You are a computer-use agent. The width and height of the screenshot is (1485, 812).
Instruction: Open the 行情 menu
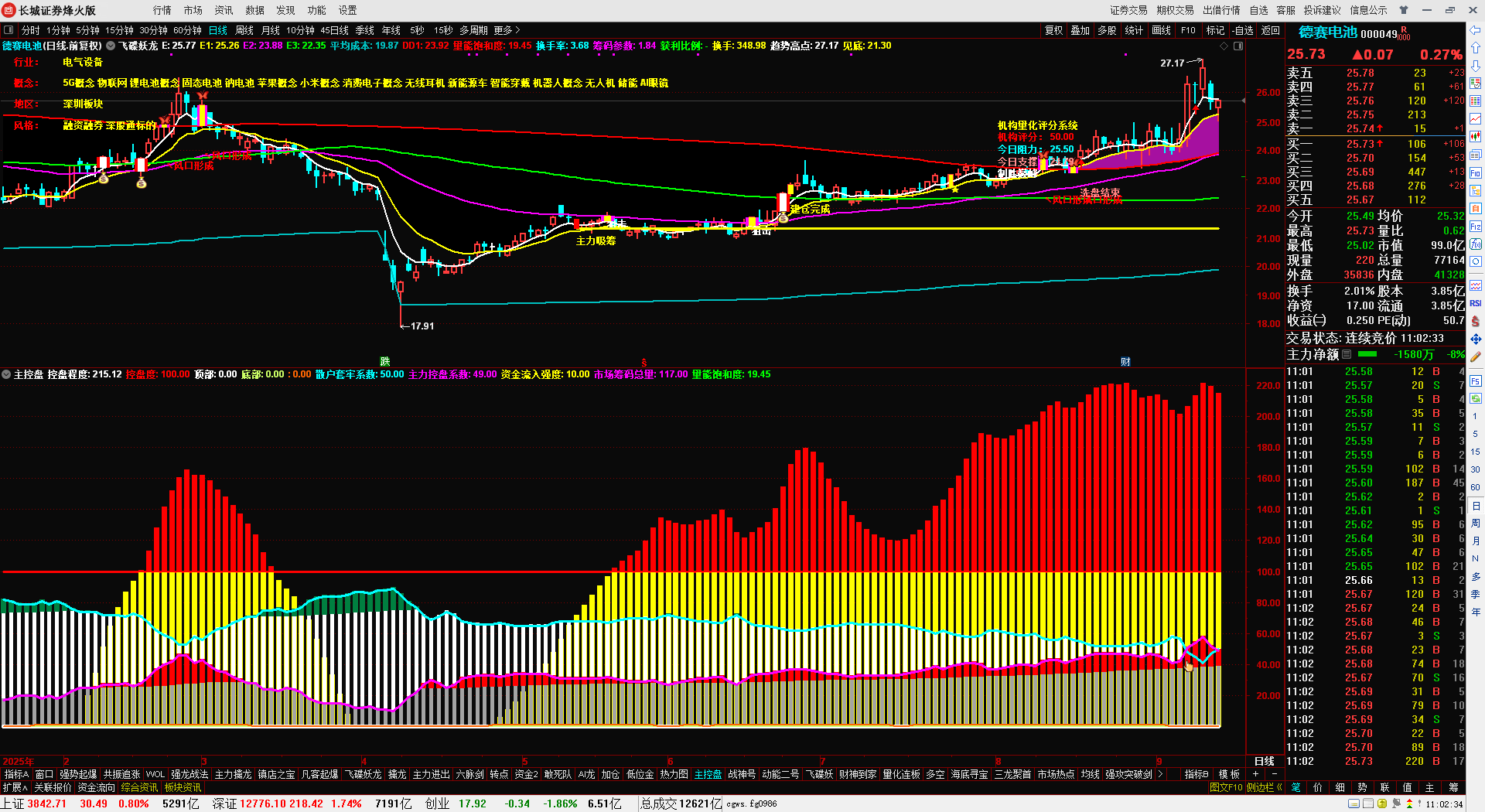point(162,10)
